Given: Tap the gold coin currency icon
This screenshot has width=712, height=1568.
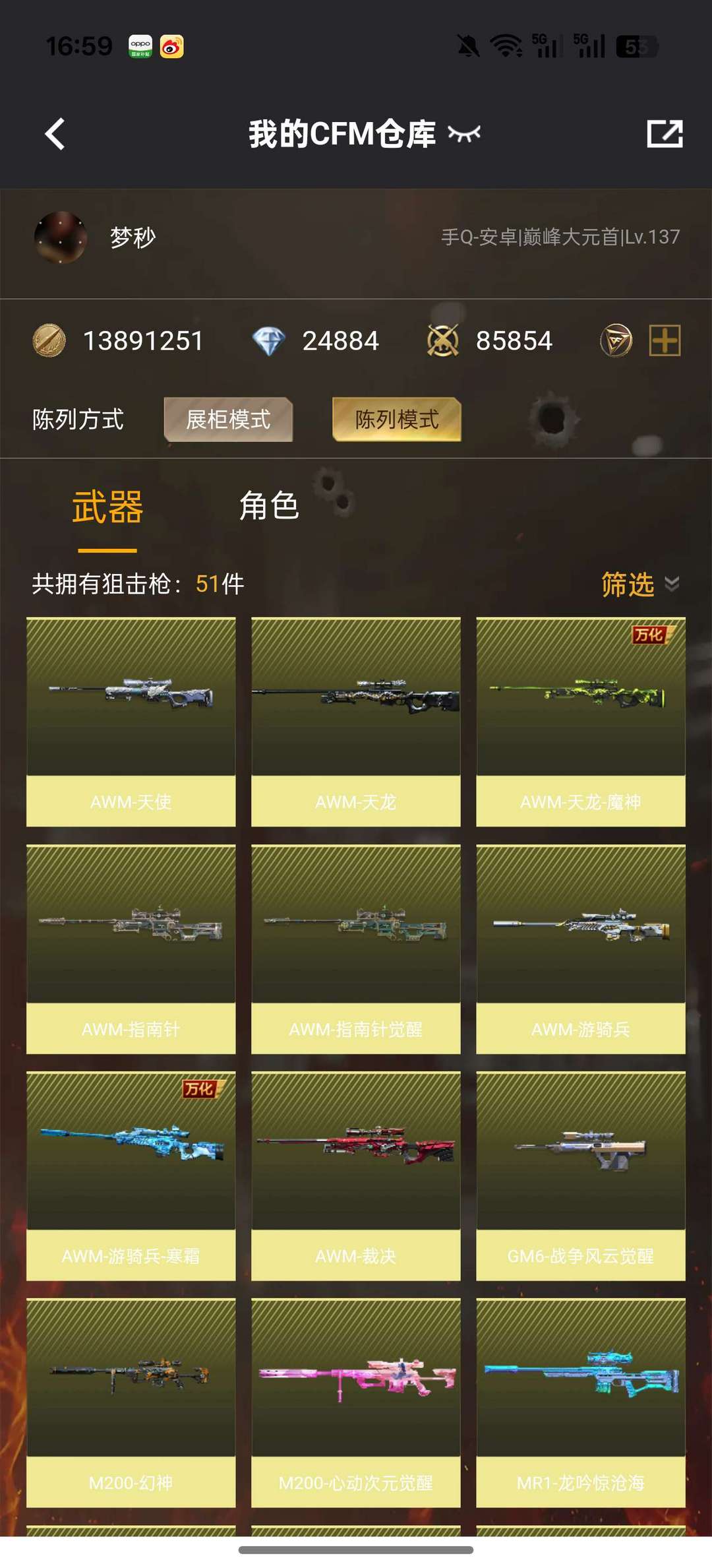Looking at the screenshot, I should [49, 340].
